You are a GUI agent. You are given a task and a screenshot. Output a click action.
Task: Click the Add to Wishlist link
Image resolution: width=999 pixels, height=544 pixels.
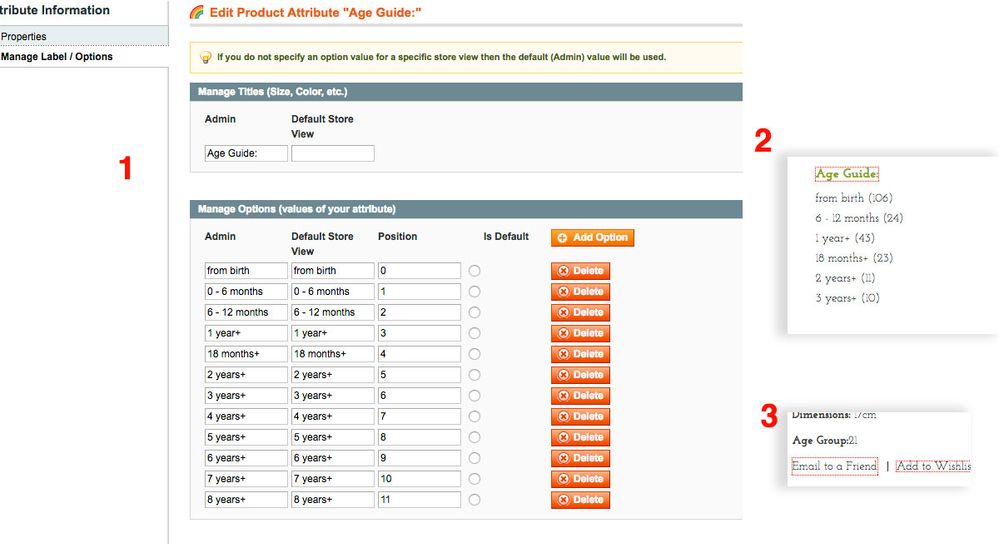click(933, 466)
